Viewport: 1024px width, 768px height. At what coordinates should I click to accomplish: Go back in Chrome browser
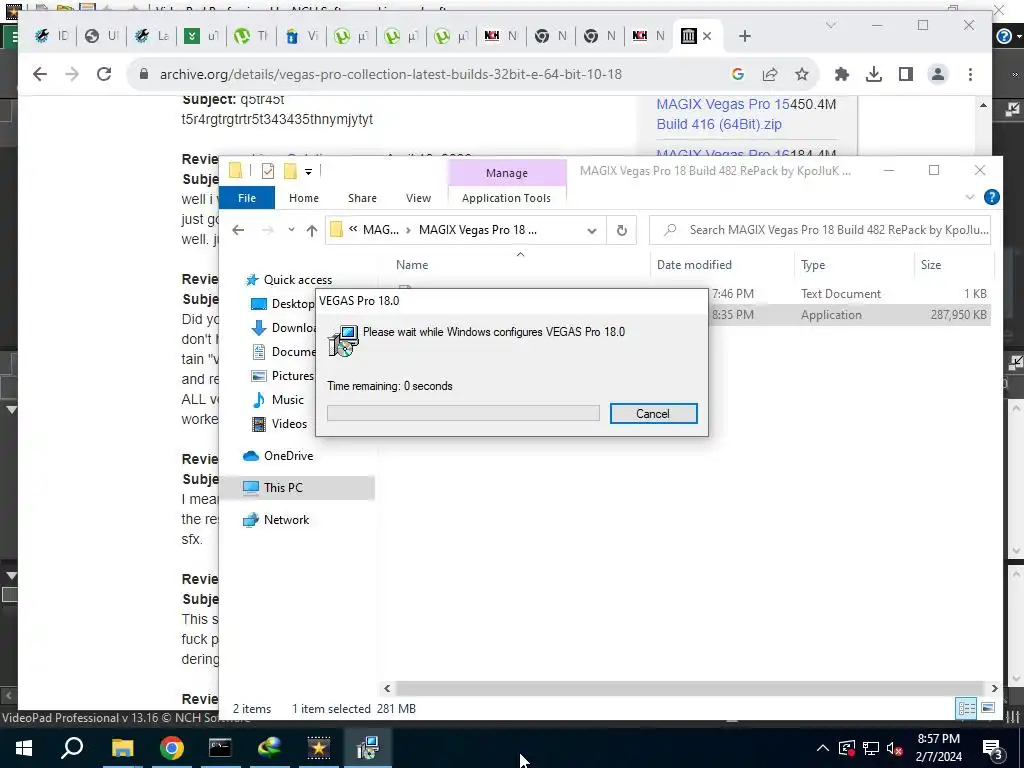coord(40,74)
